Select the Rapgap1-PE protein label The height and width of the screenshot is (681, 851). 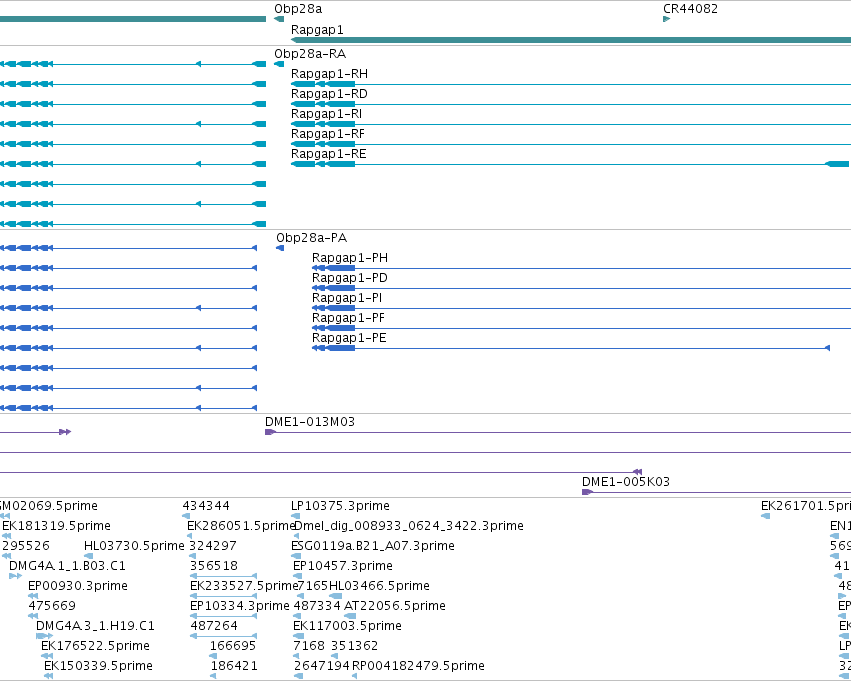(350, 338)
